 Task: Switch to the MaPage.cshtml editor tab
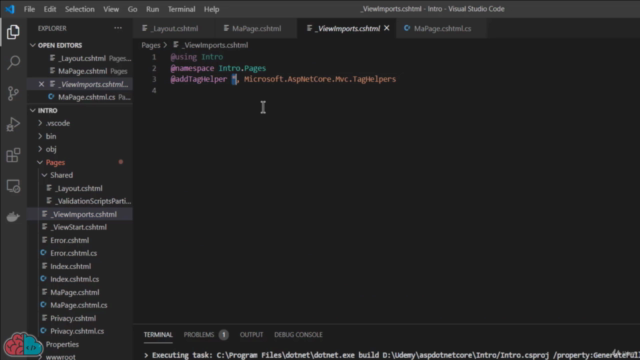(256, 28)
